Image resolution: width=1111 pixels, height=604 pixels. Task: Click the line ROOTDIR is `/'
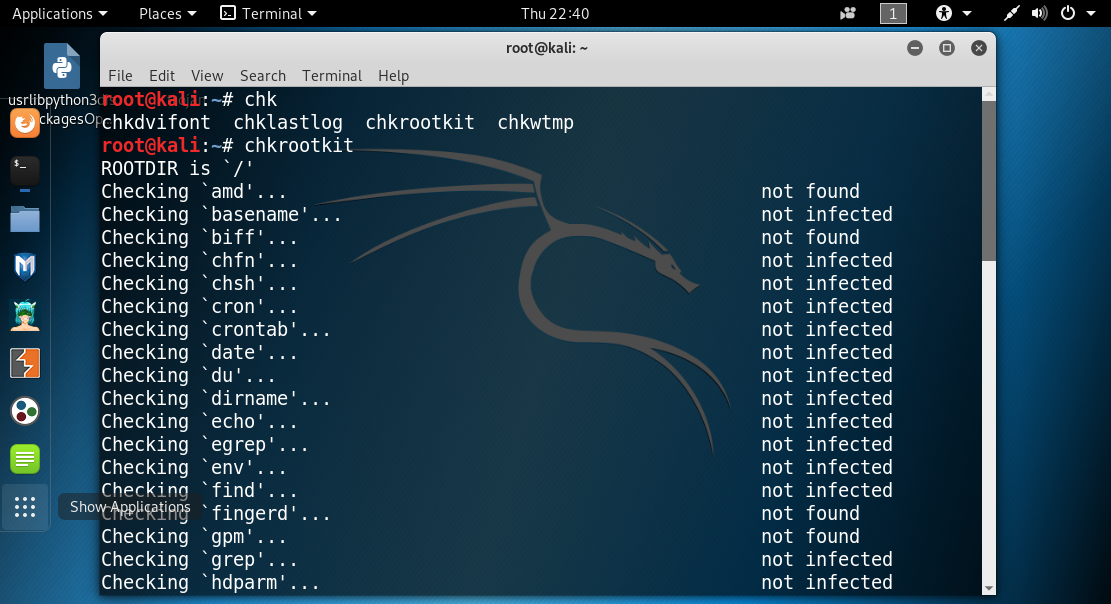(177, 169)
